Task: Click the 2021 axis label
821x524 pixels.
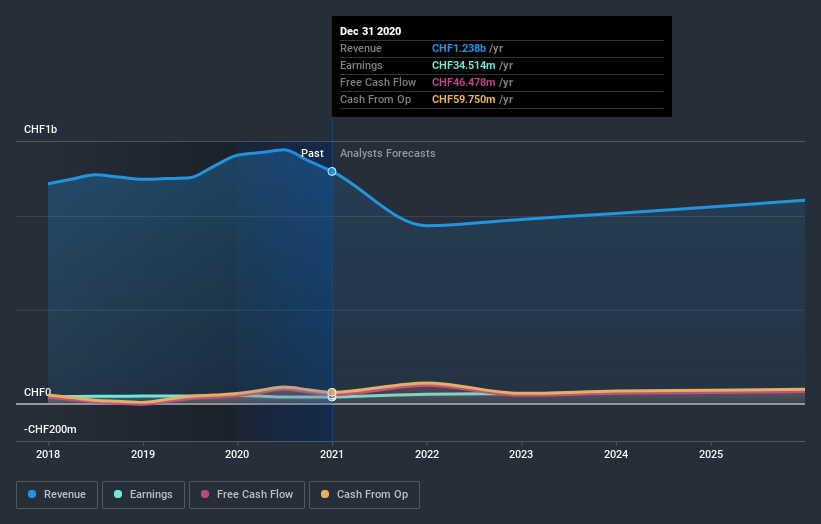Action: tap(332, 454)
